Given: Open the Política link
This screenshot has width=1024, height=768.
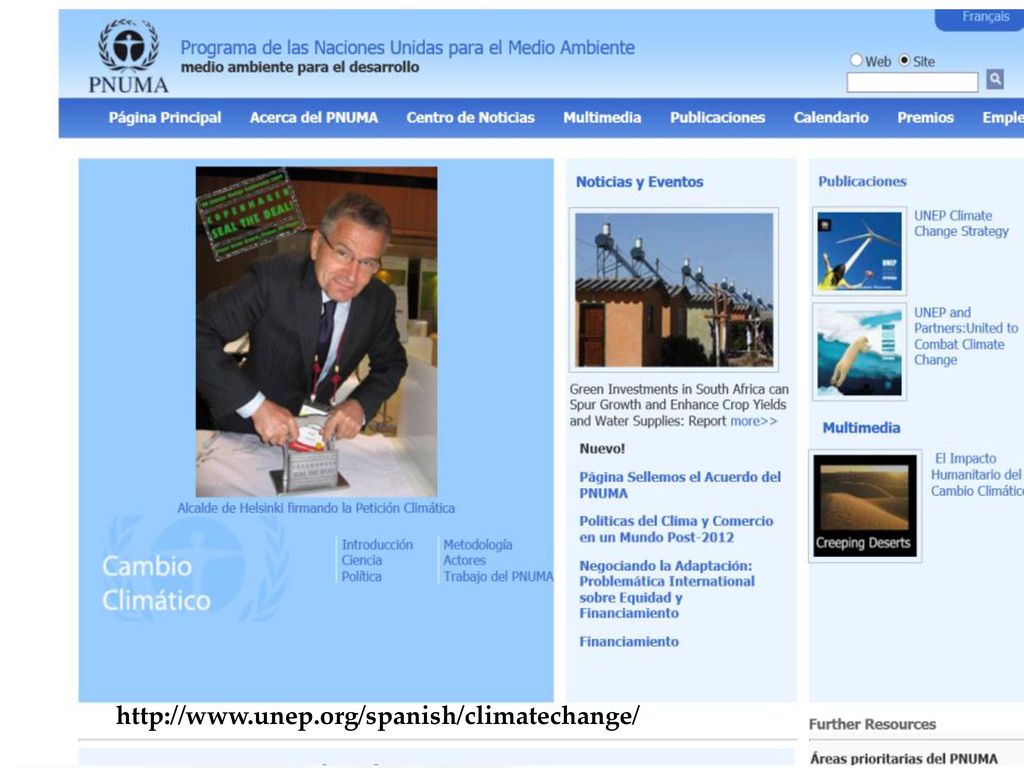Looking at the screenshot, I should point(361,577).
